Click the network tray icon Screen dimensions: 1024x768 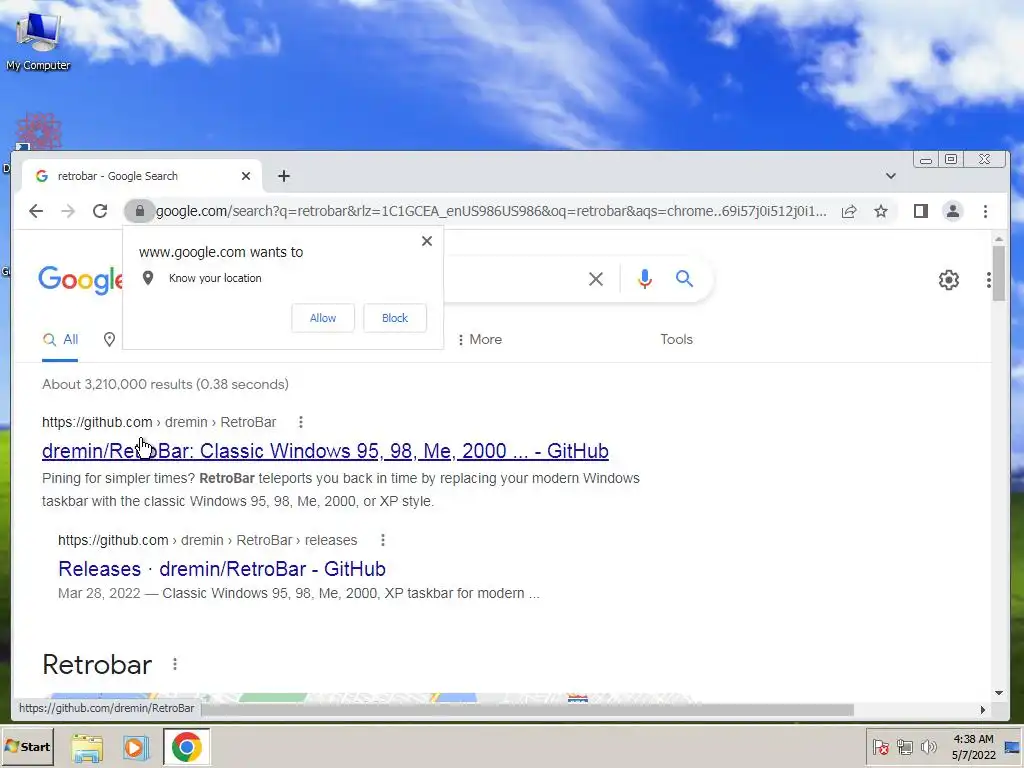click(904, 746)
